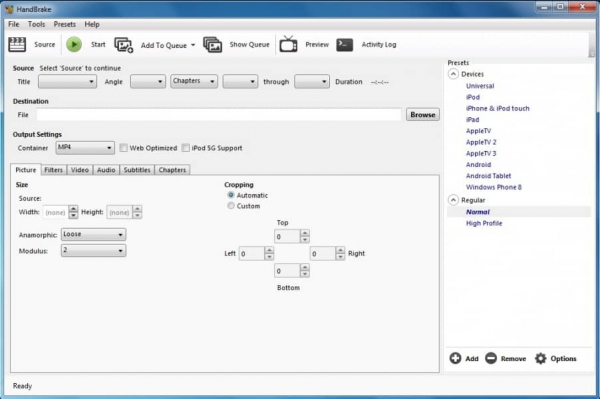The width and height of the screenshot is (600, 399).
Task: Select the Android Tablet preset
Action: click(488, 176)
